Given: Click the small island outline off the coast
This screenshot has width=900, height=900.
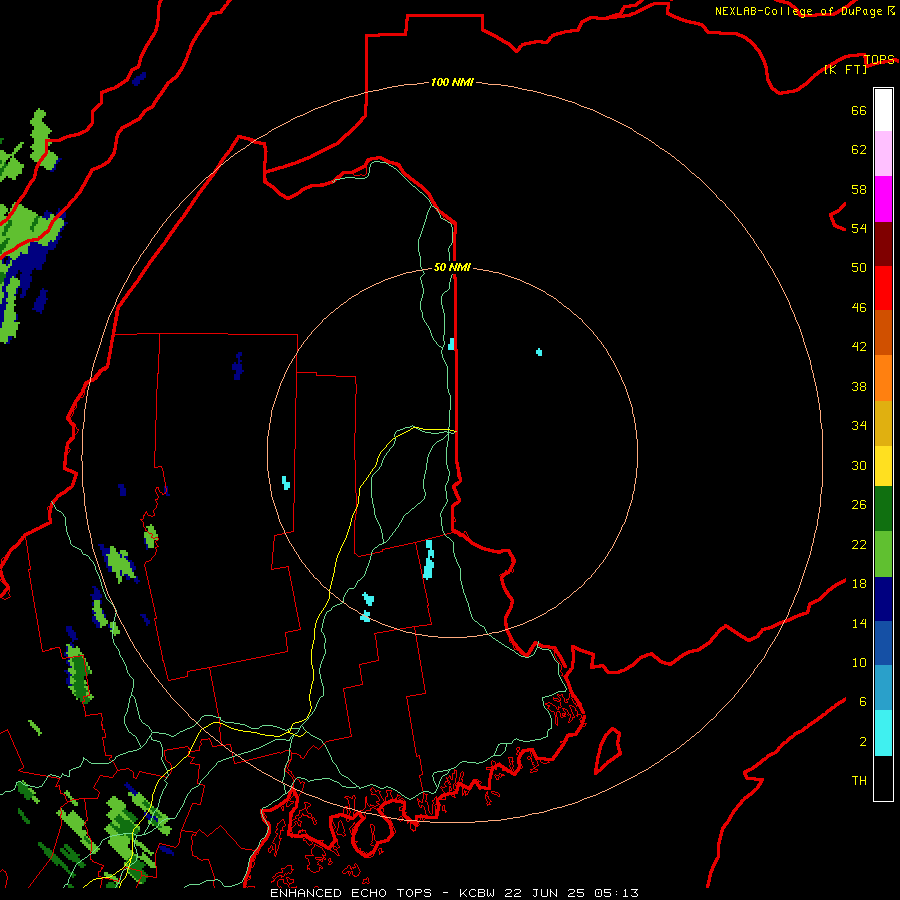Looking at the screenshot, I should point(608,751).
